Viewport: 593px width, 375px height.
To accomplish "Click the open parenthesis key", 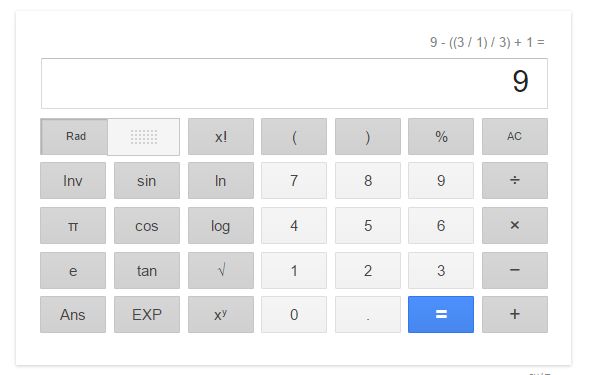I will click(x=294, y=136).
